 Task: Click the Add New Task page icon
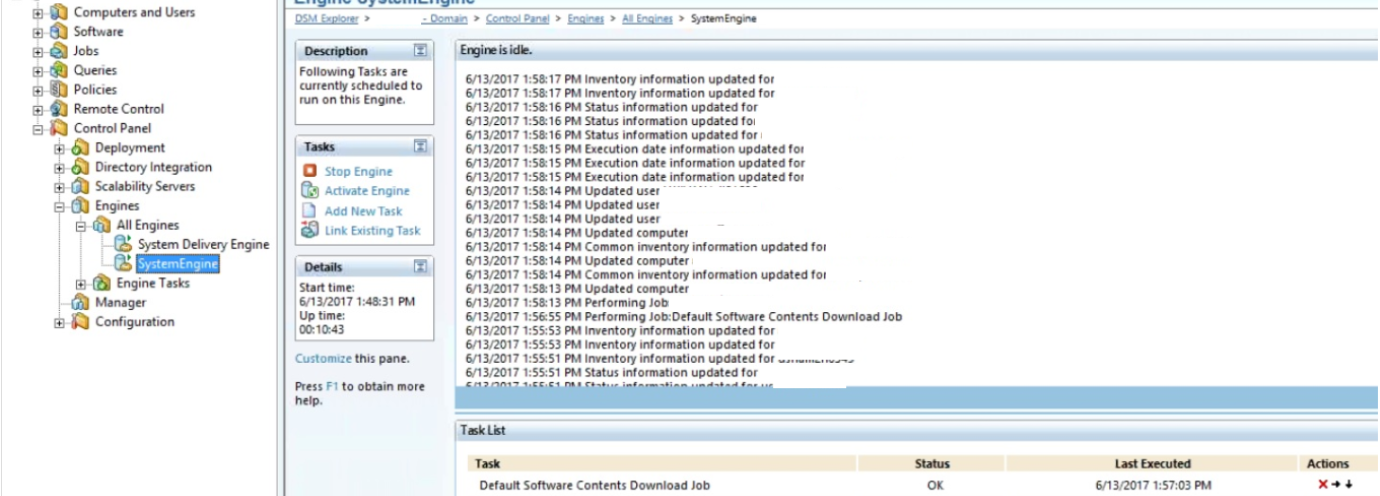coord(309,211)
